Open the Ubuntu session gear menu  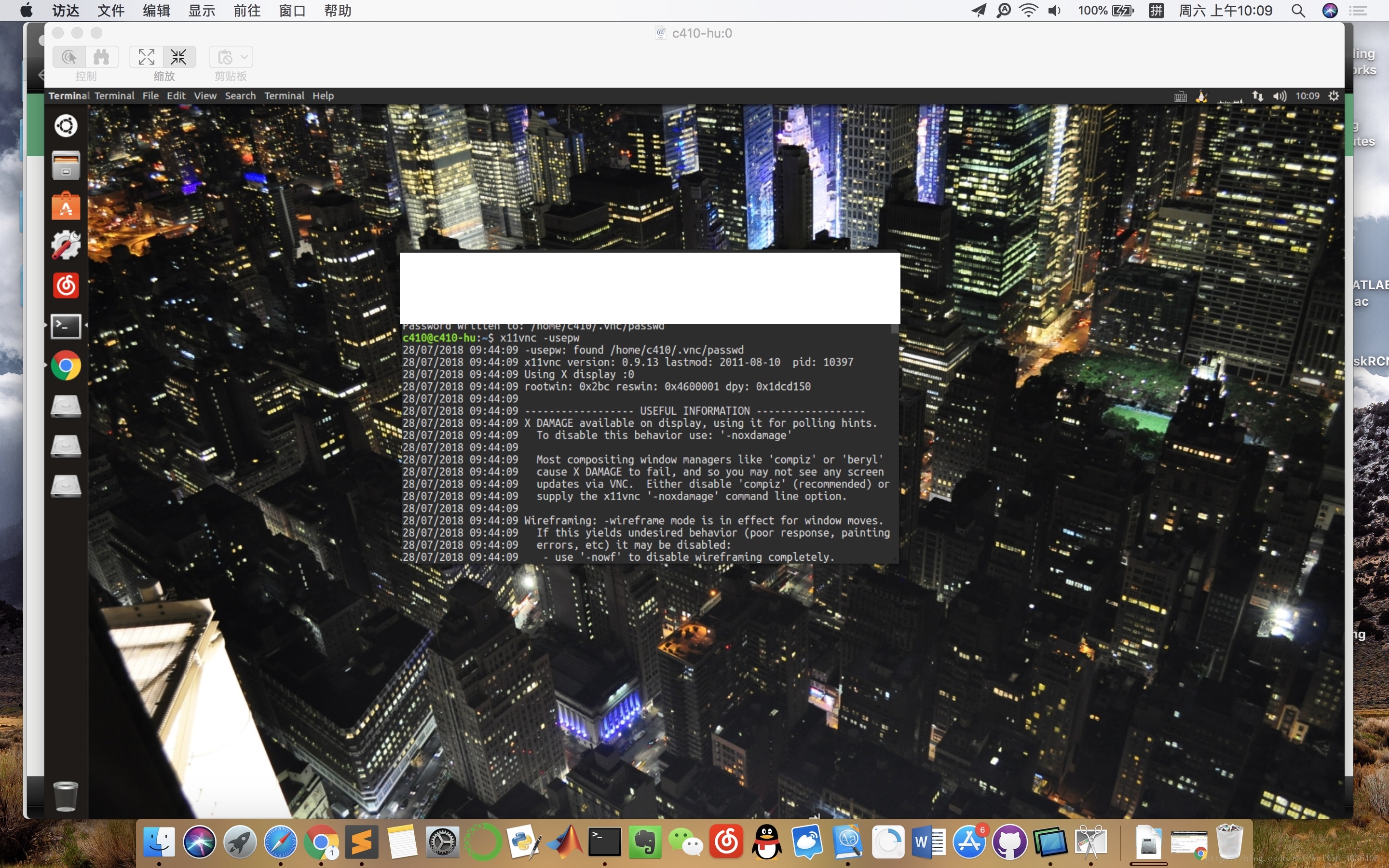1334,96
